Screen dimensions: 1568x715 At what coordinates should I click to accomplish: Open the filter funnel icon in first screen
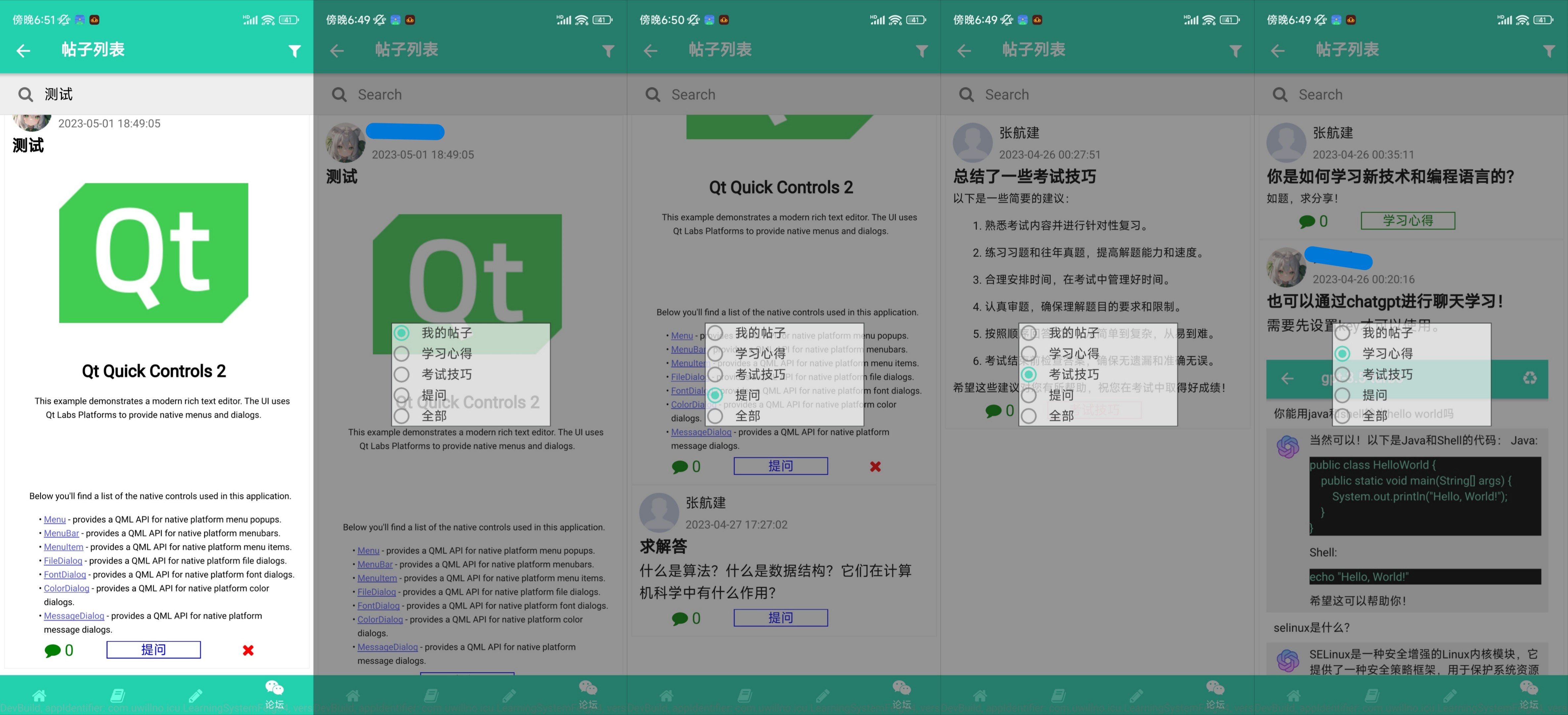click(x=295, y=51)
